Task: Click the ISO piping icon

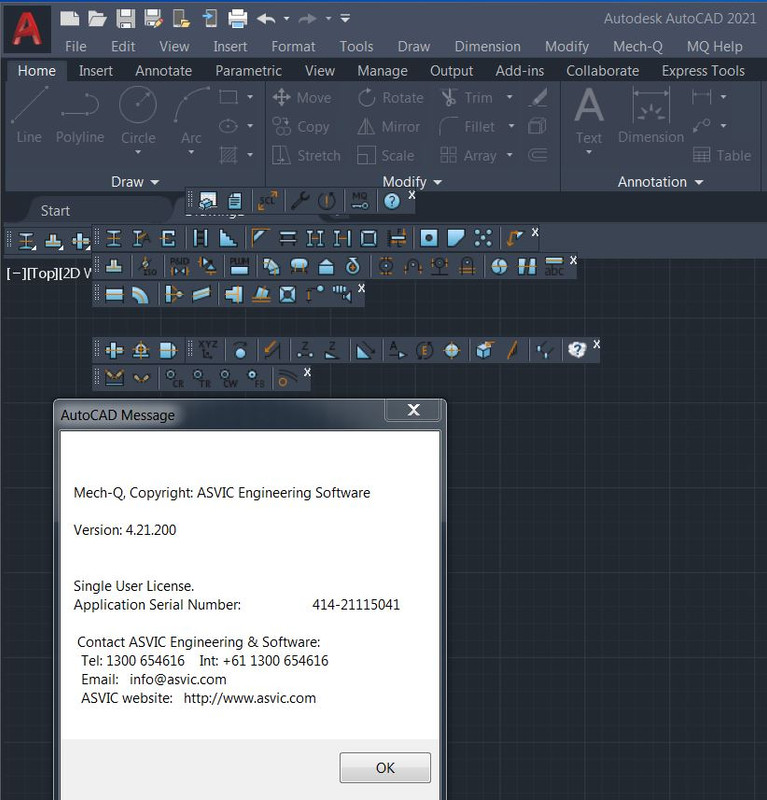Action: (x=147, y=266)
